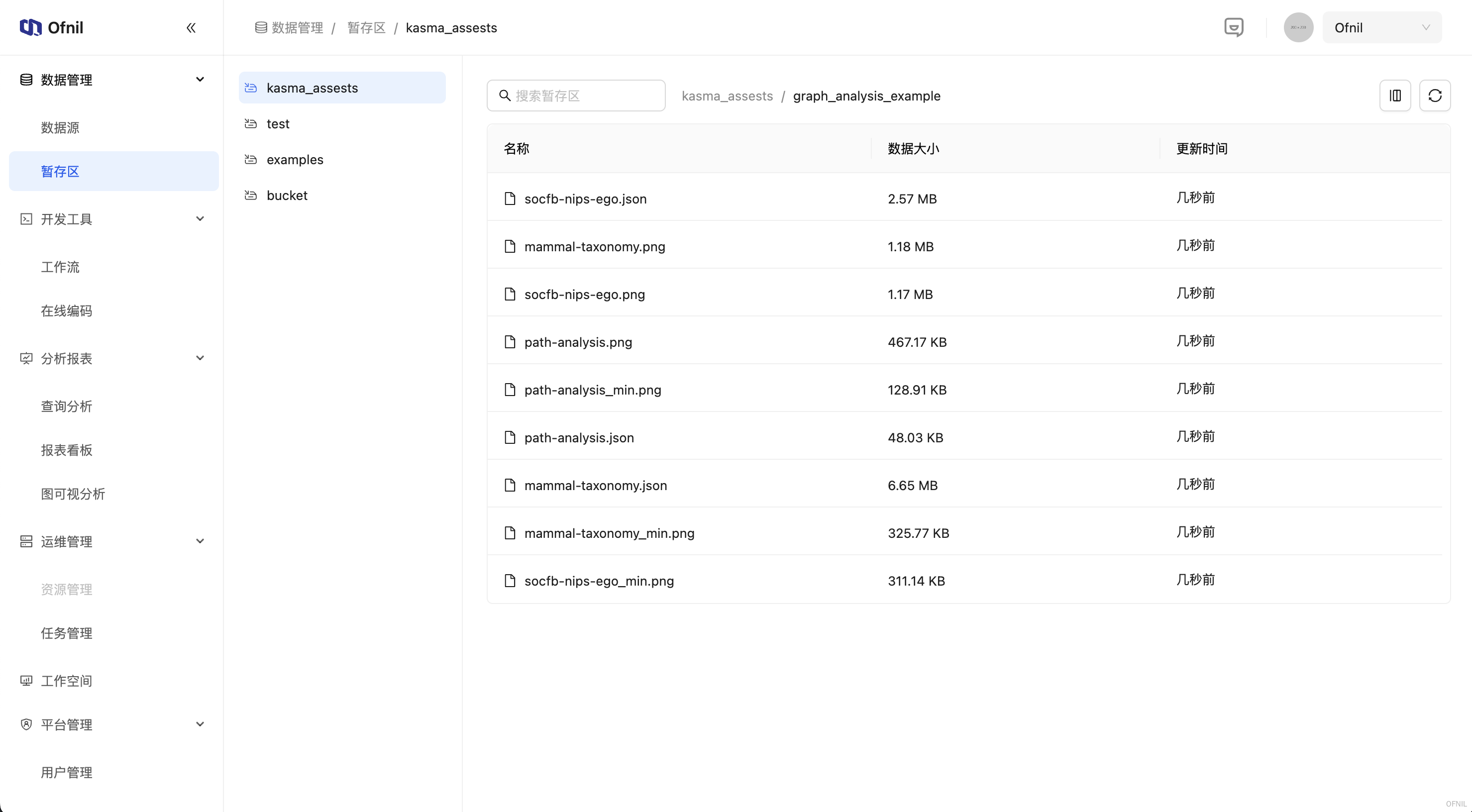The width and height of the screenshot is (1472, 812).
Task: Click the 数据管理 database icon in sidebar
Action: (x=26, y=80)
